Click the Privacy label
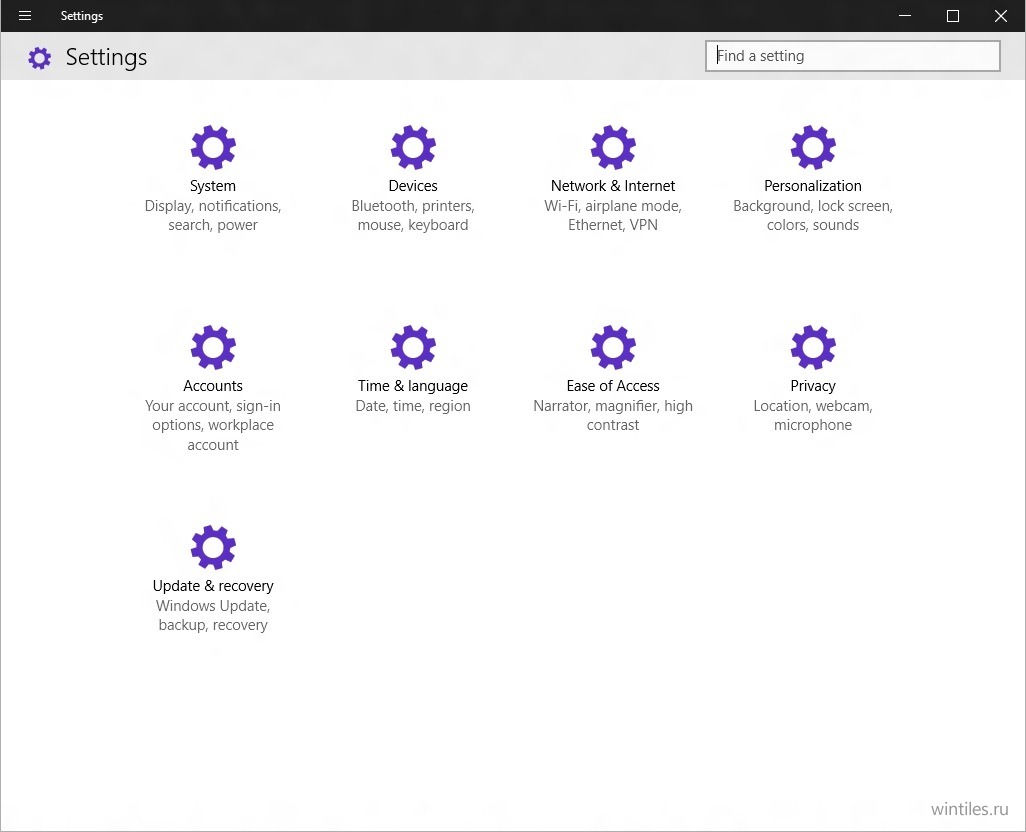This screenshot has width=1026, height=832. tap(813, 386)
